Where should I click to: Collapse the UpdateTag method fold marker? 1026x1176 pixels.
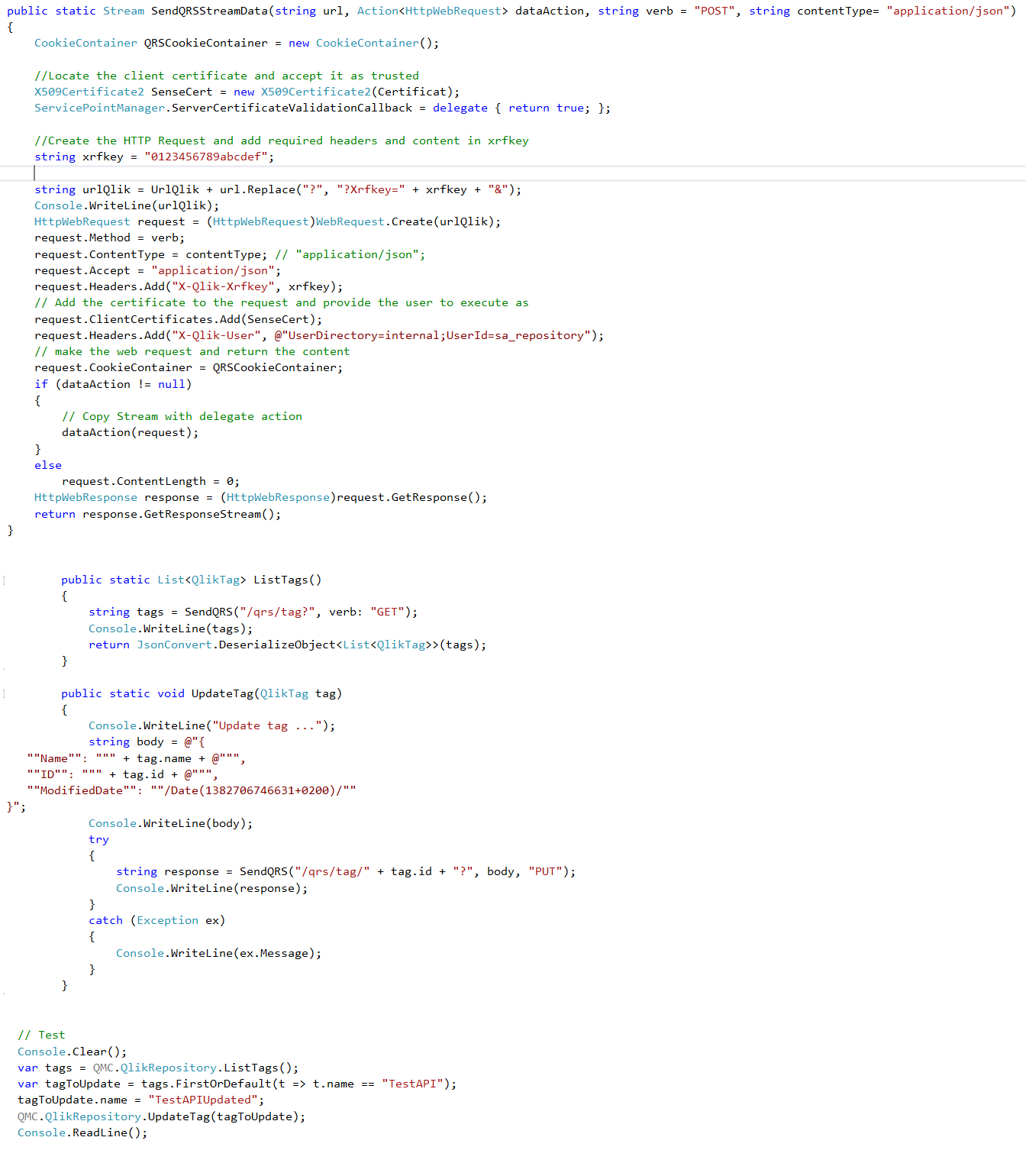3,693
